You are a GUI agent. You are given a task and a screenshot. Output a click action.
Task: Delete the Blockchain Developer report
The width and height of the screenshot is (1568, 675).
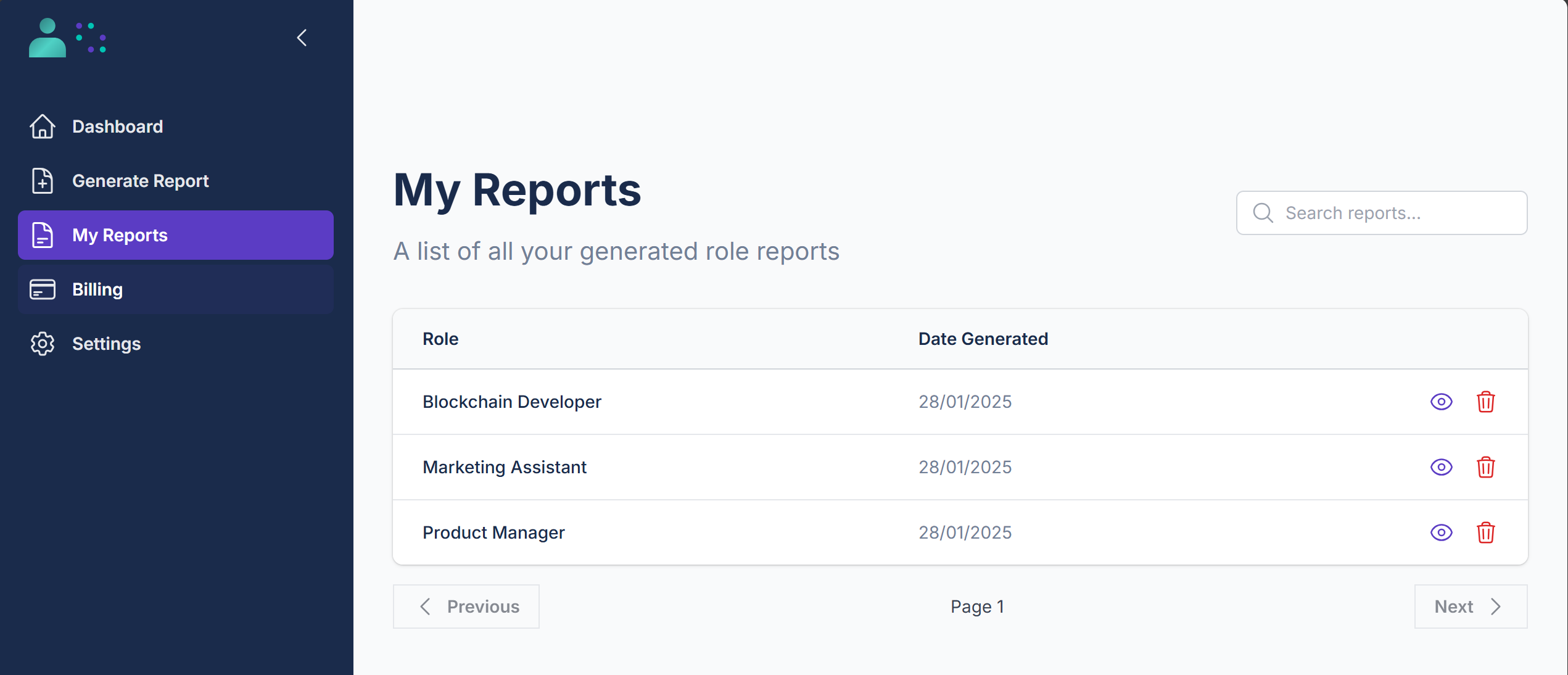1485,402
